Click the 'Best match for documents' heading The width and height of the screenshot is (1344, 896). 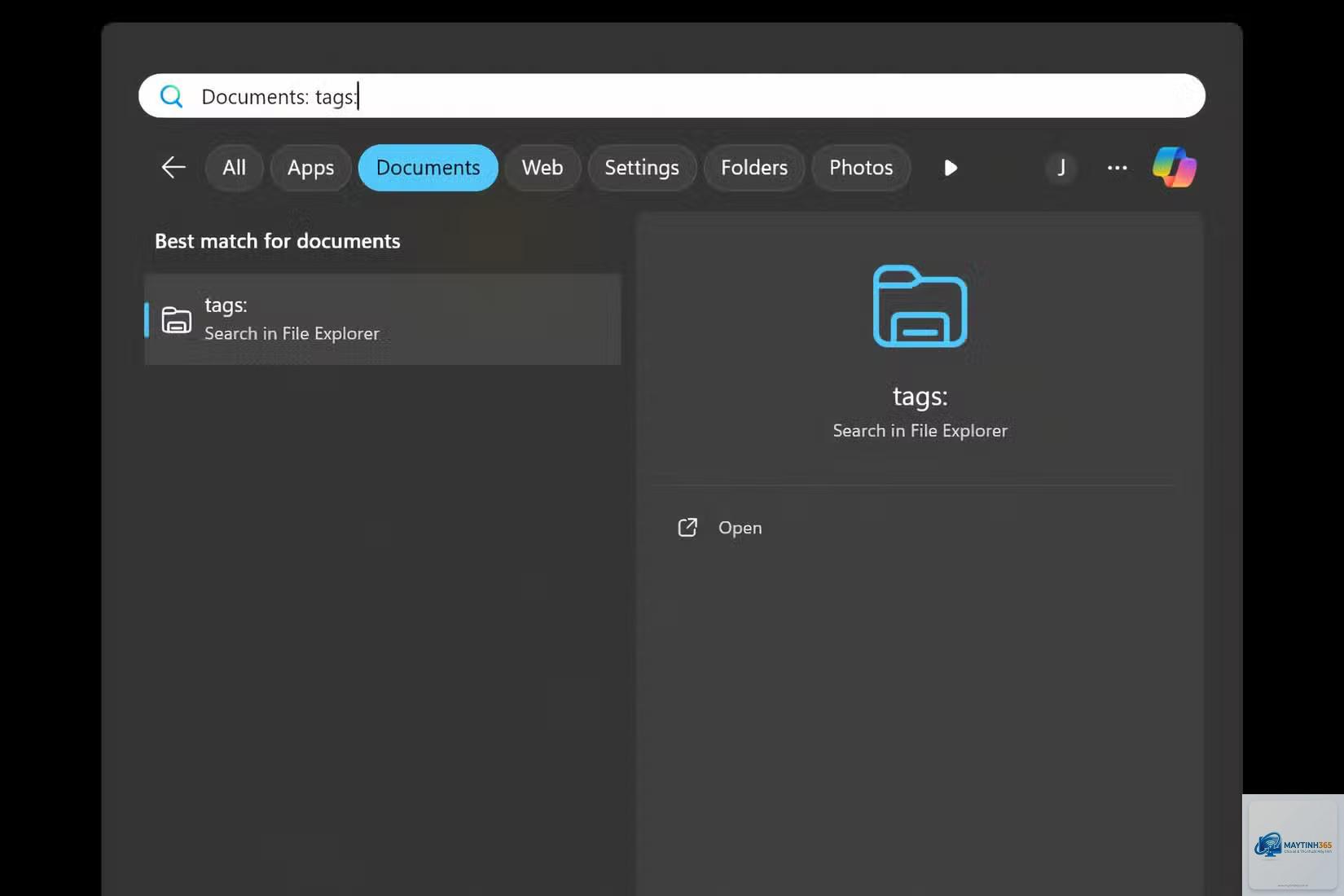click(278, 241)
